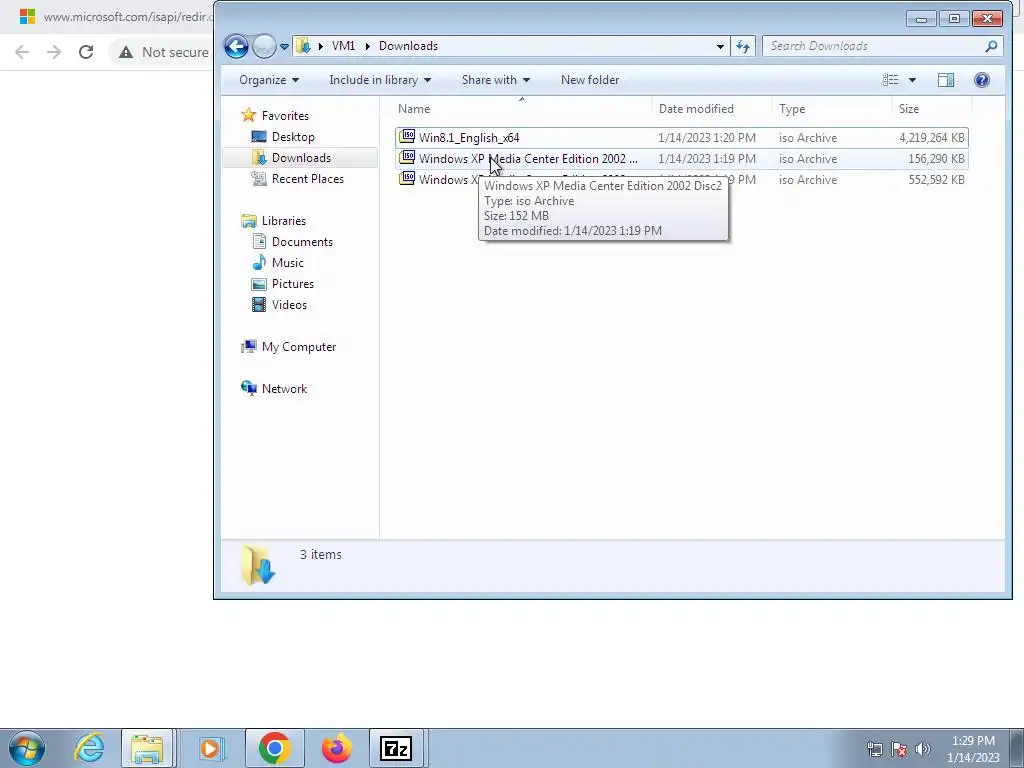Click Windows Explorer taskbar icon
The height and width of the screenshot is (768, 1024).
(147, 748)
